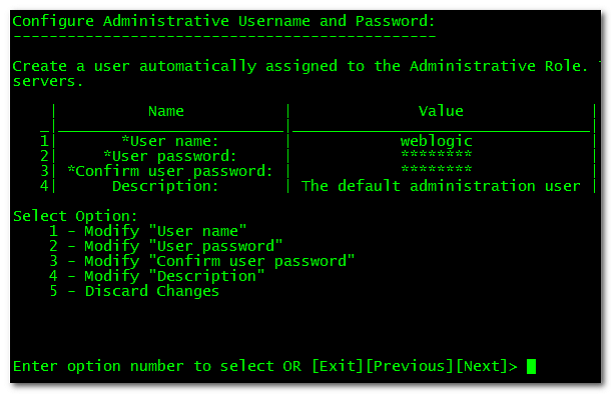
Task: Choose option 4 Modify "Description"
Action: tap(157, 276)
